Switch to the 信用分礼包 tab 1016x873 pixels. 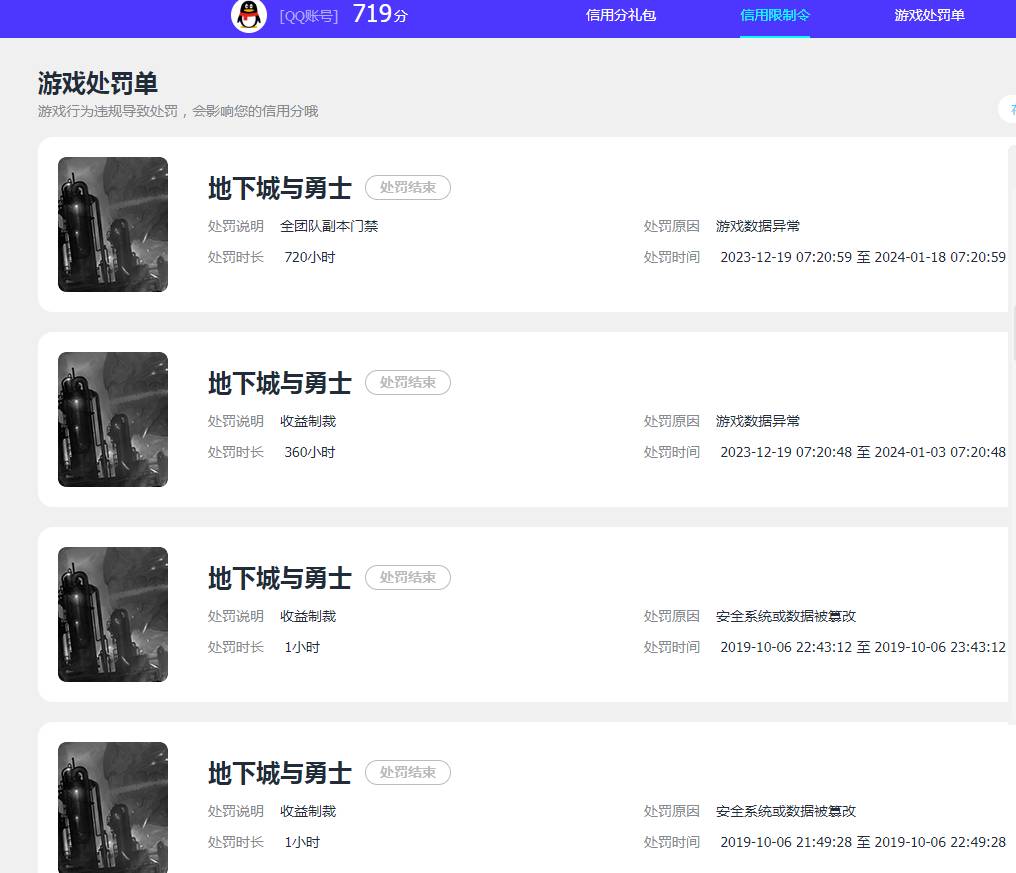pos(620,15)
